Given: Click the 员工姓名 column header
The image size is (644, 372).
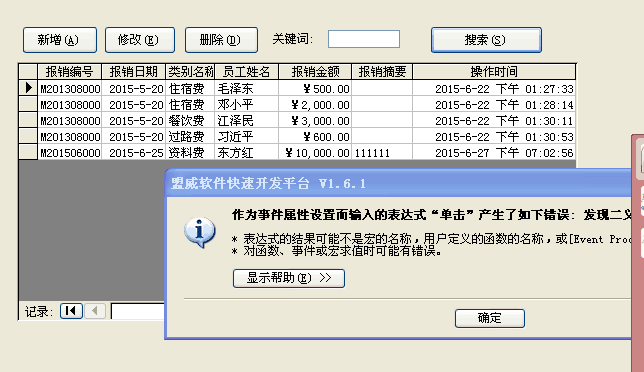Looking at the screenshot, I should (x=246, y=71).
